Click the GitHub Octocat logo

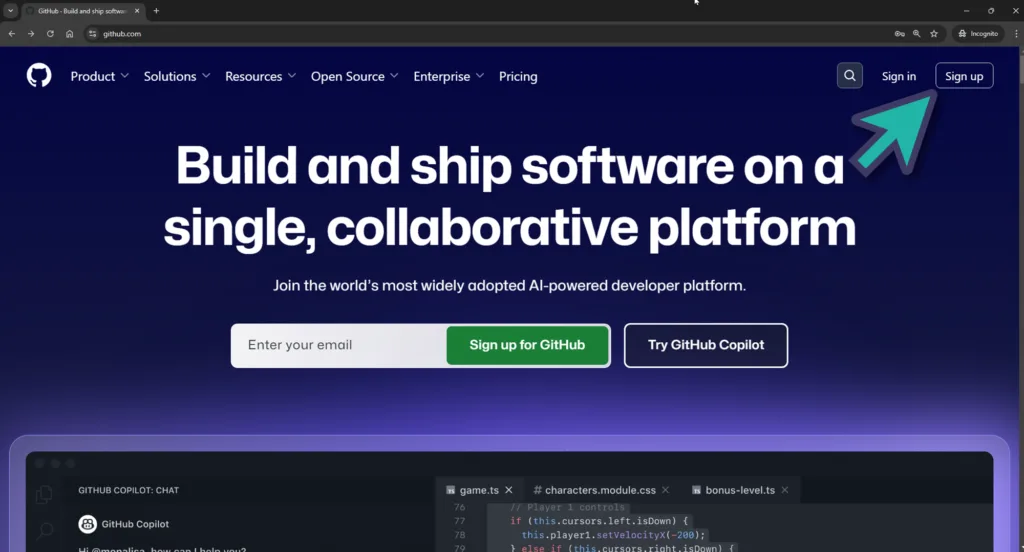click(x=39, y=76)
